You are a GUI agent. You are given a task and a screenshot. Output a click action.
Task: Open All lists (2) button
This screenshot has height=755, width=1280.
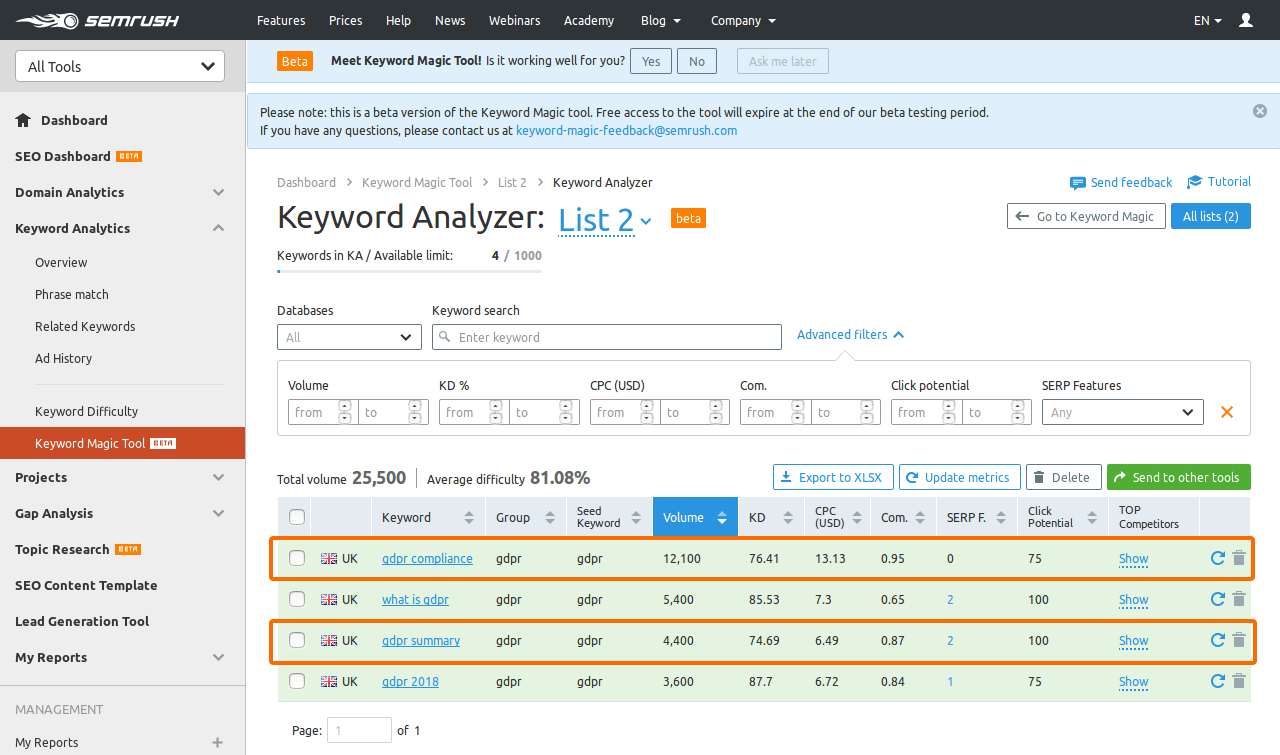pos(1210,216)
